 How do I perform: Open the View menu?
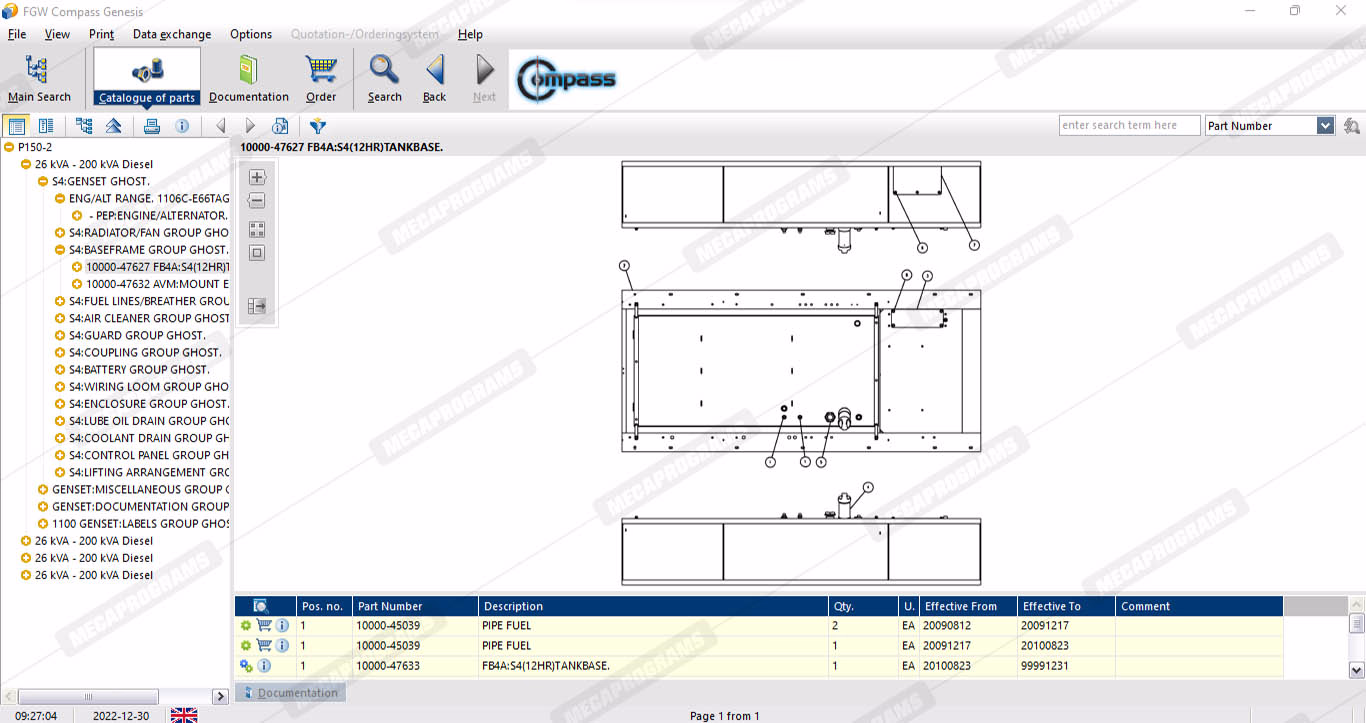pyautogui.click(x=57, y=34)
